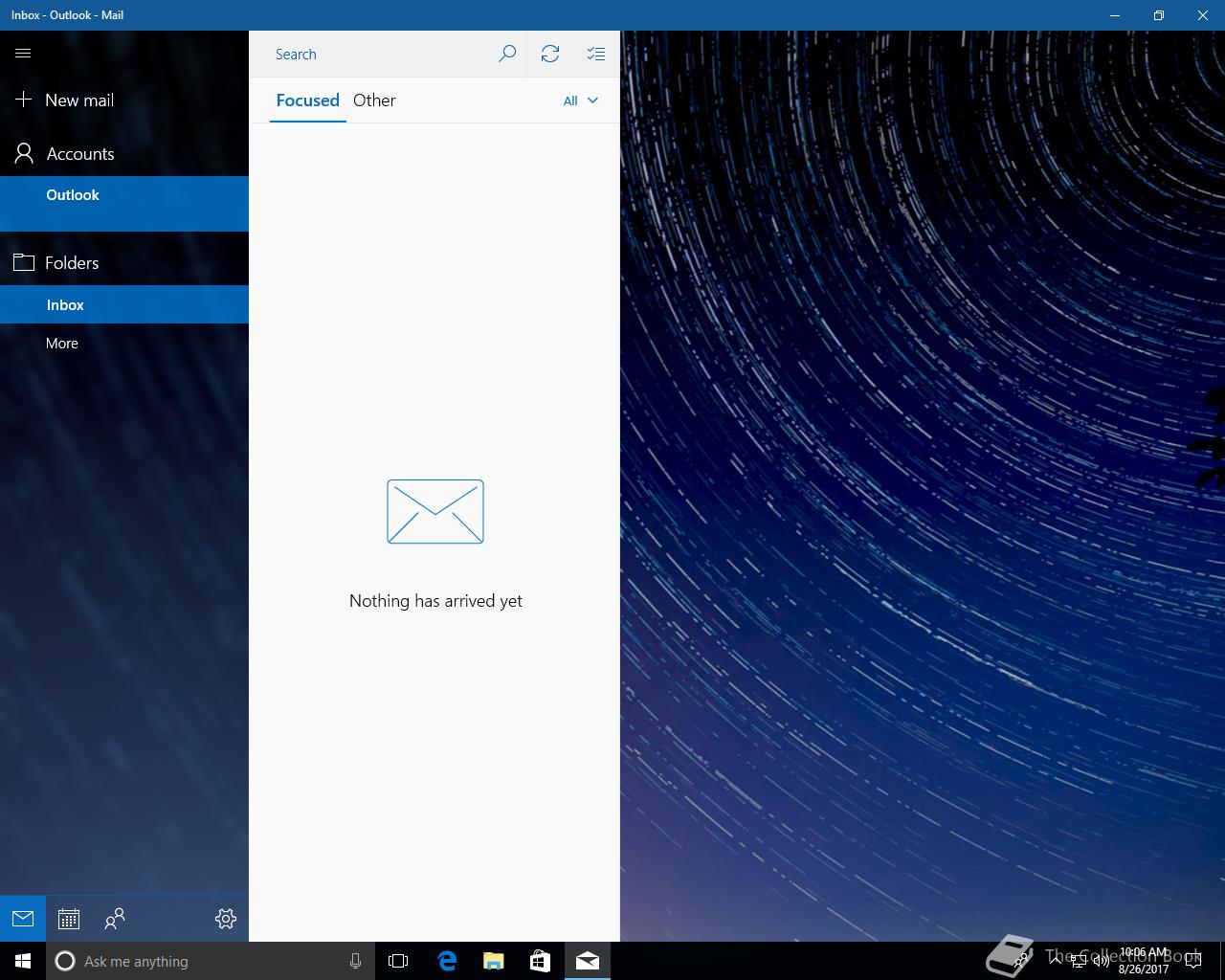The height and width of the screenshot is (980, 1225).
Task: Show More folders
Action: pos(62,344)
